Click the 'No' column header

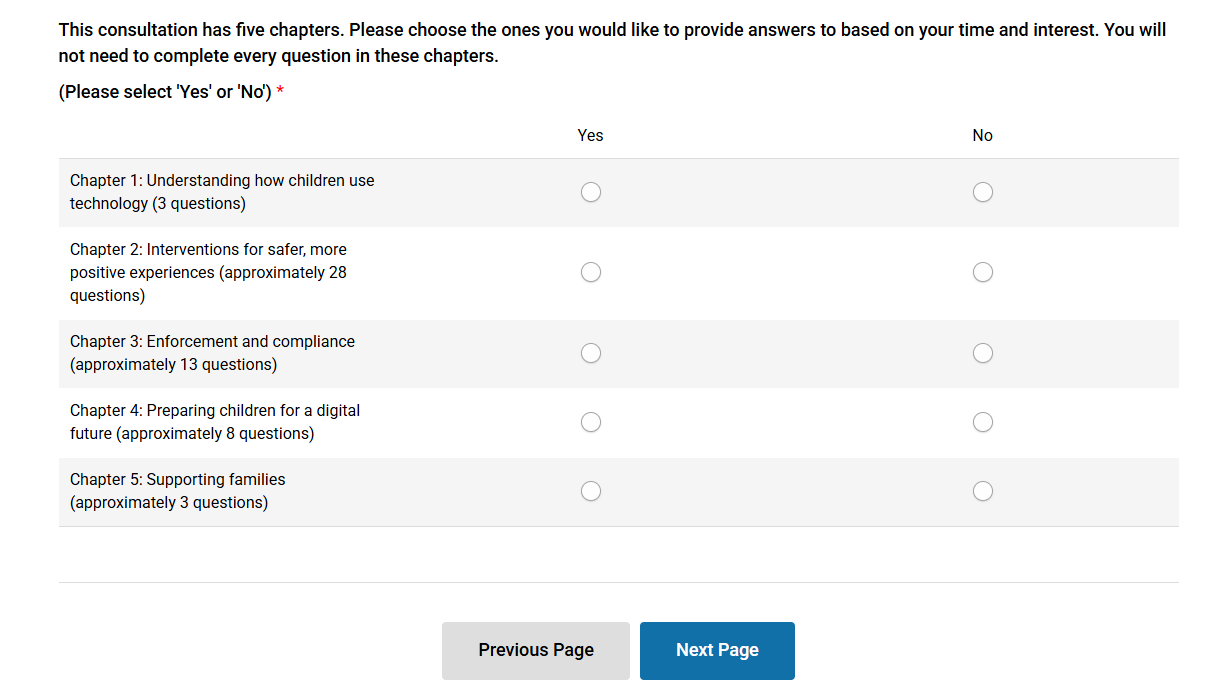(983, 135)
